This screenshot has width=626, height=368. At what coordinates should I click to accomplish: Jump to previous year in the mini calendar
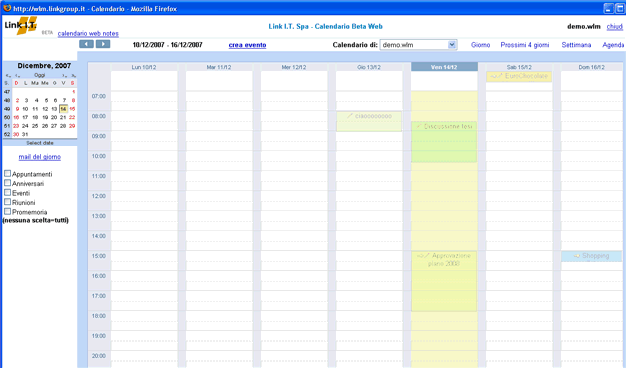[8, 75]
